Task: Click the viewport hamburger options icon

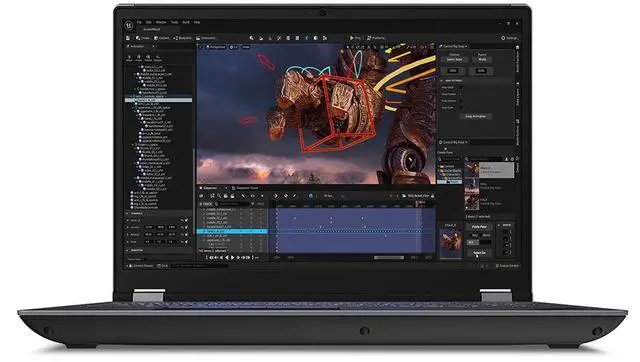Action: [201, 47]
